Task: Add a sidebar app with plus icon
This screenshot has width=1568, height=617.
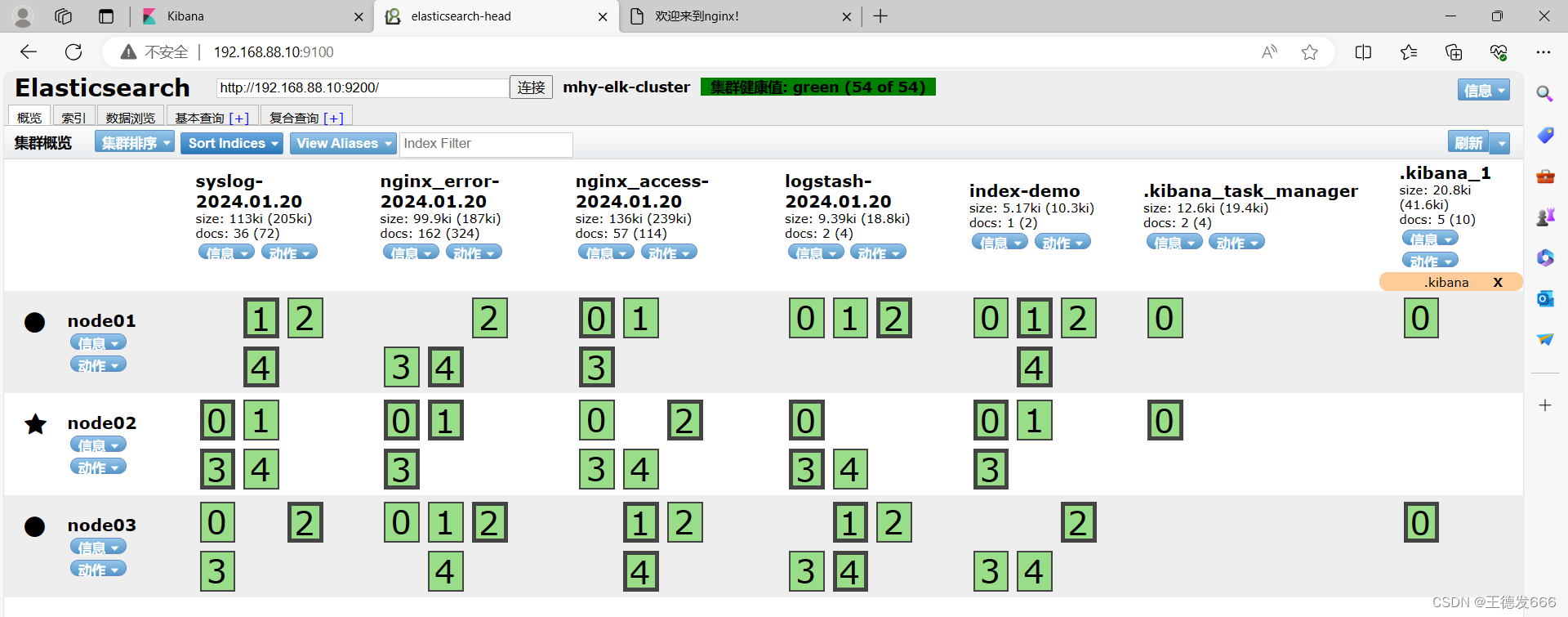Action: click(1545, 405)
